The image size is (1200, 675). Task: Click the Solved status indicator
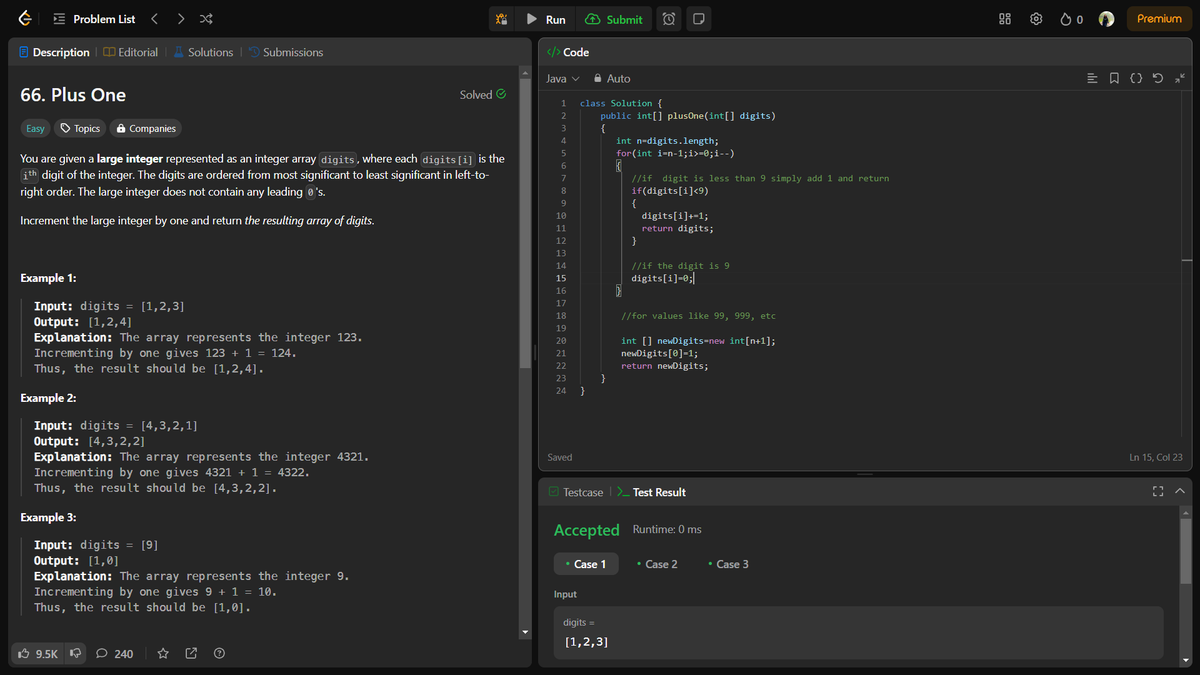[482, 95]
